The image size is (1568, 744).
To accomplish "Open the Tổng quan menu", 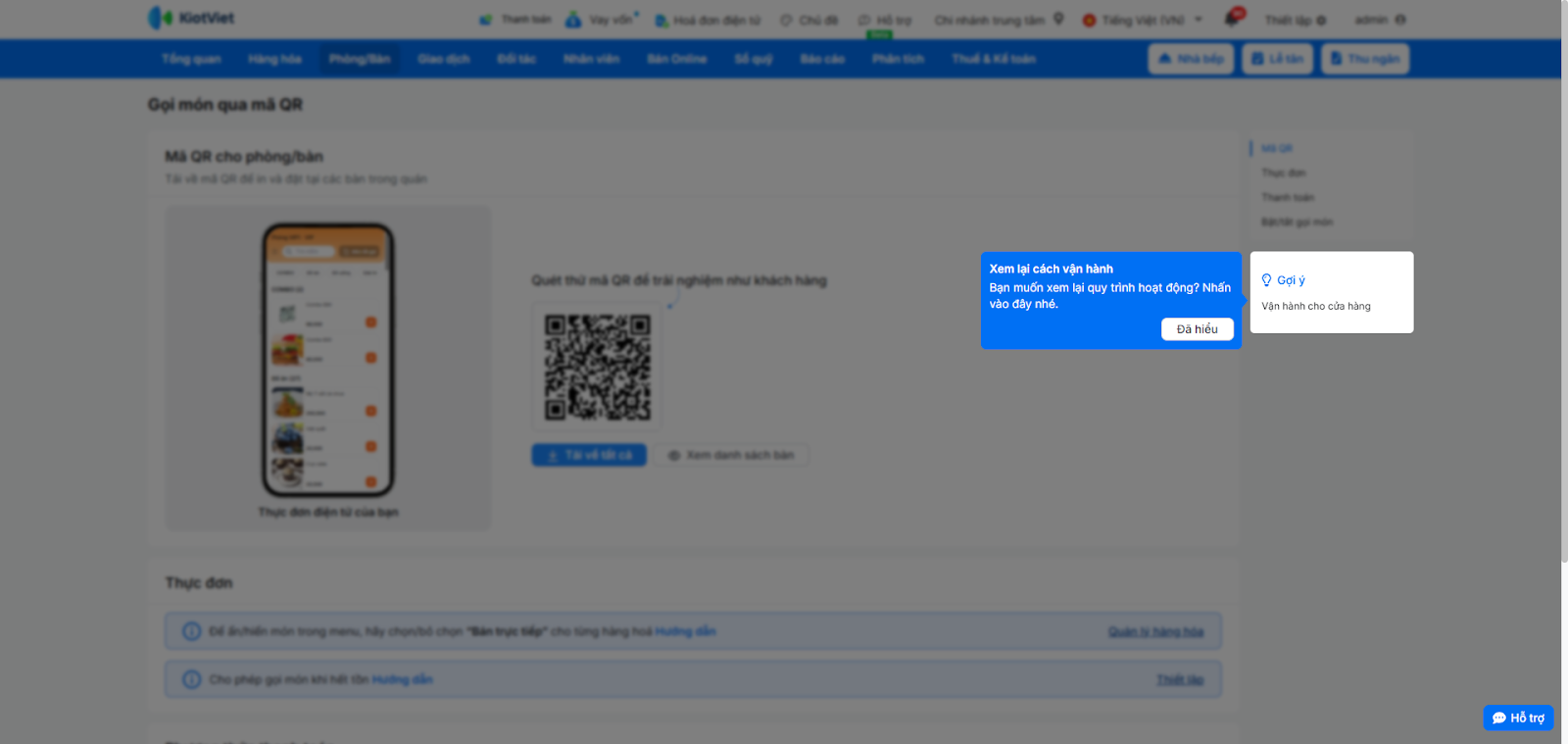I will (x=191, y=59).
